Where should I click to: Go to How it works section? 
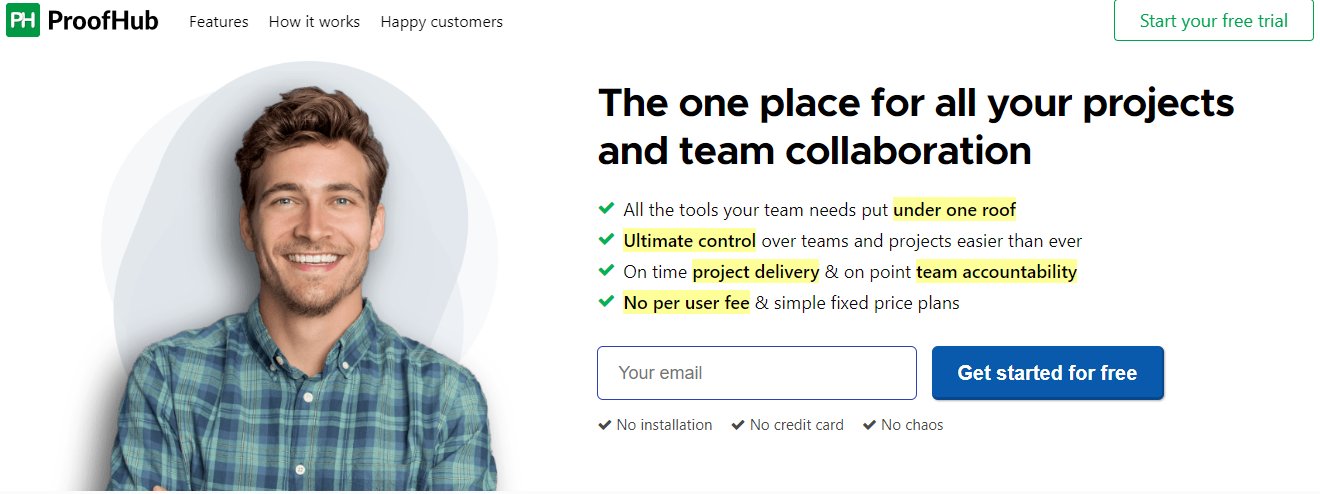(x=314, y=21)
